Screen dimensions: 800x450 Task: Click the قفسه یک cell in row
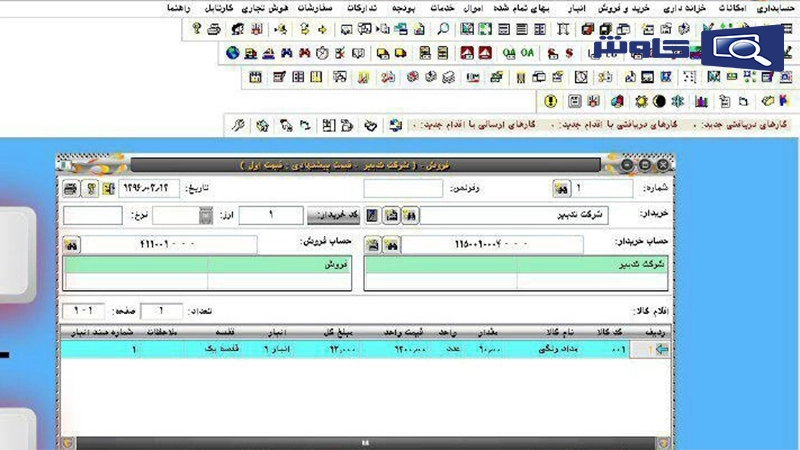click(222, 349)
